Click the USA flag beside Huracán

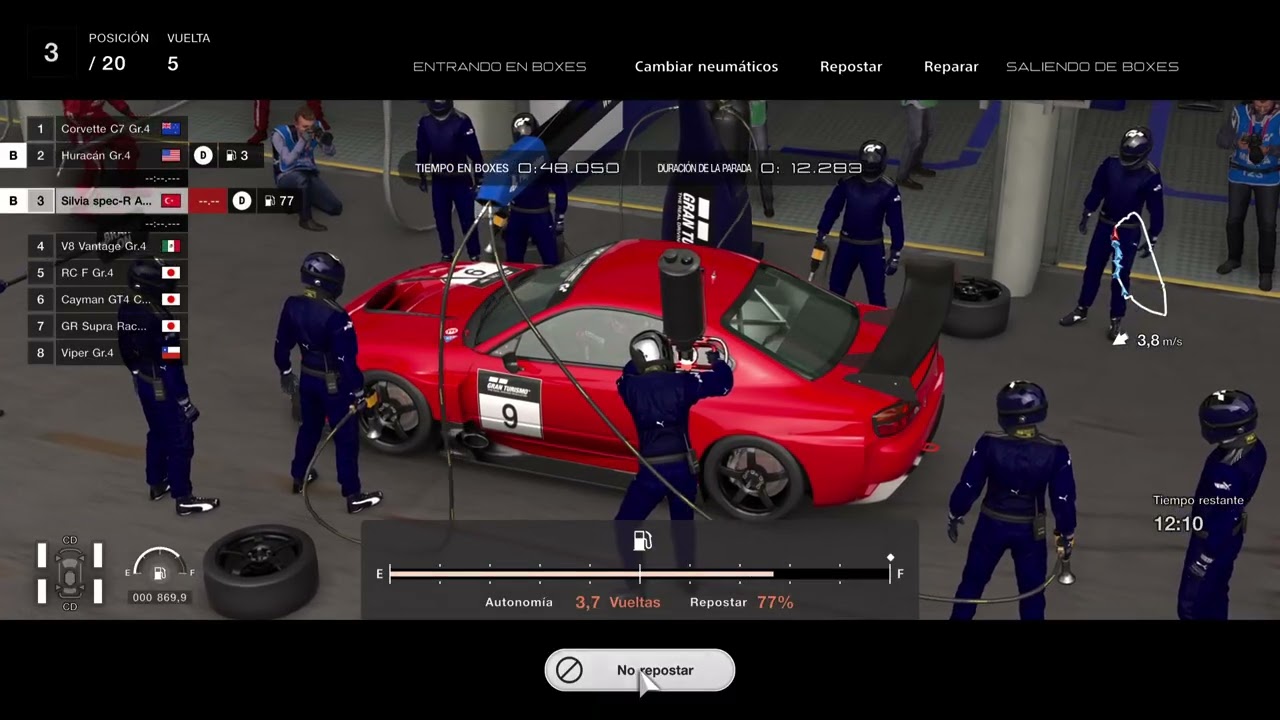tap(171, 156)
